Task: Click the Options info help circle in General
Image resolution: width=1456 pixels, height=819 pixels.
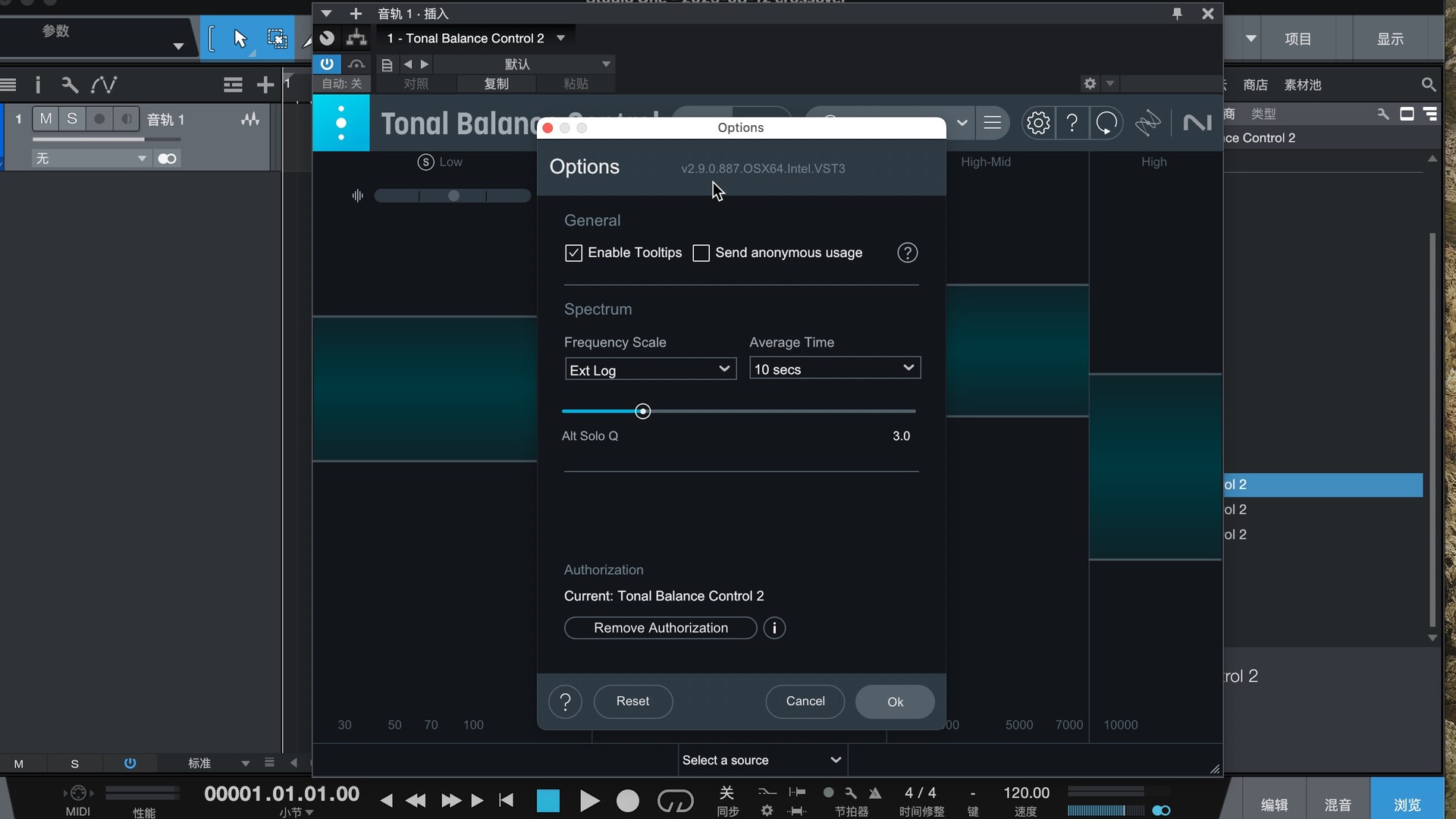Action: [x=907, y=253]
